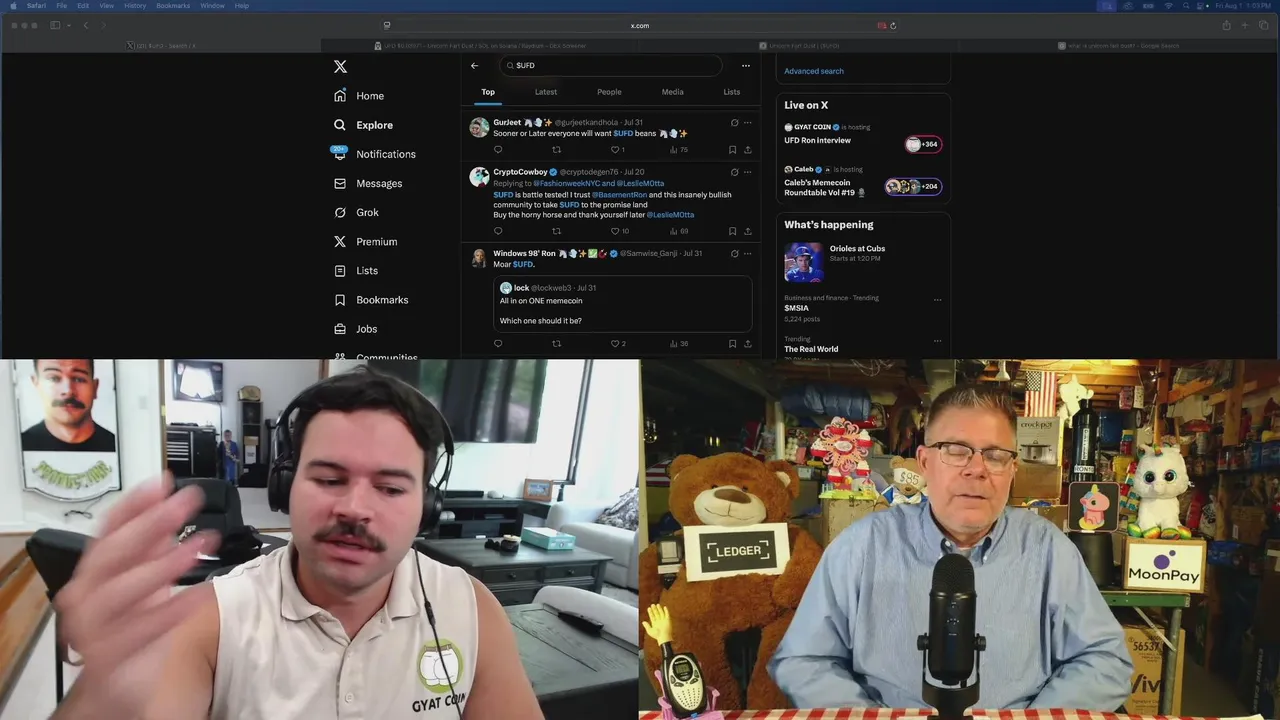
Task: Open the Bookmarks icon in sidebar
Action: (340, 299)
